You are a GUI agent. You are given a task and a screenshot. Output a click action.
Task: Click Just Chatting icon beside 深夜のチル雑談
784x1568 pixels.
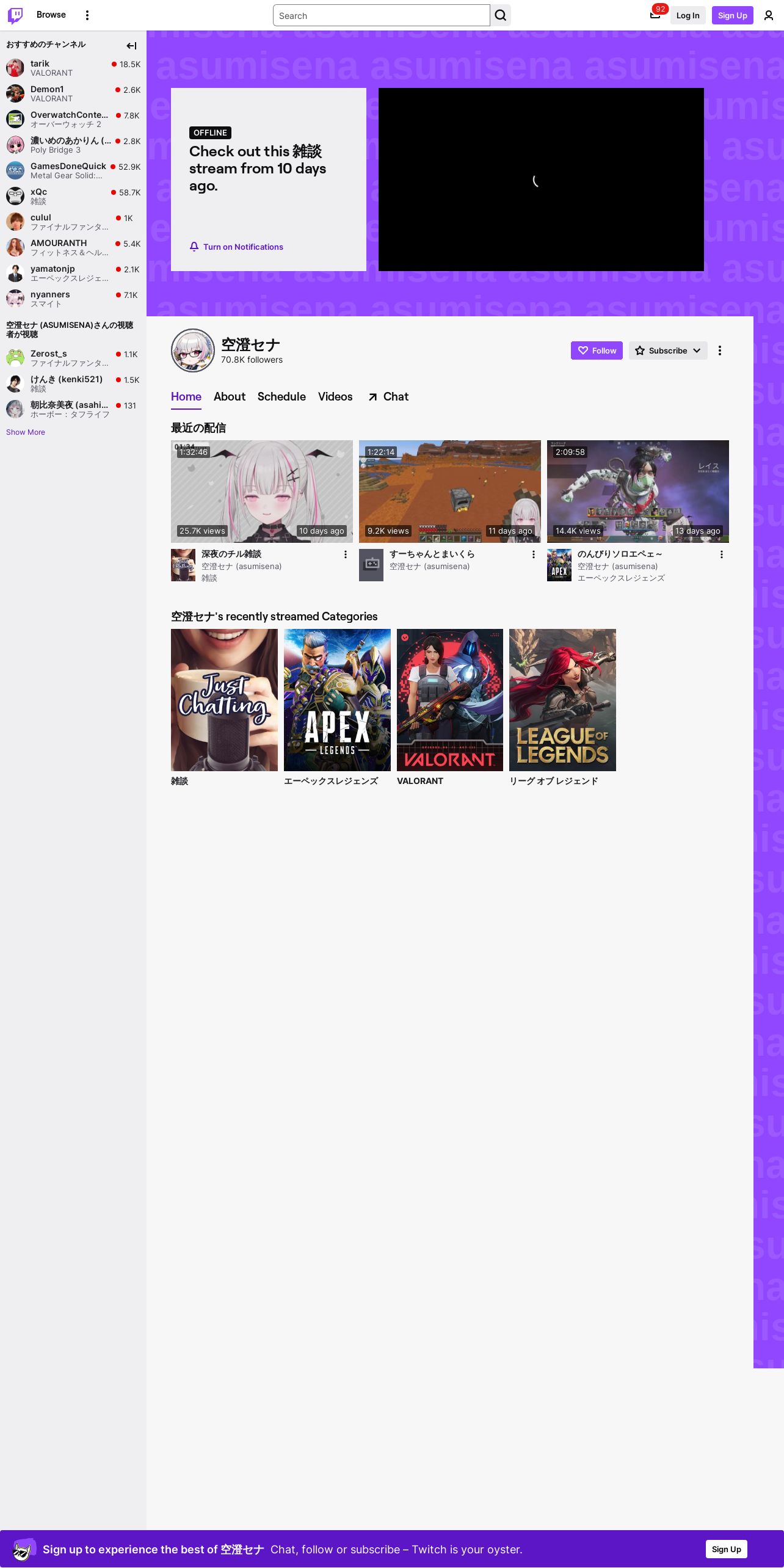tap(183, 565)
